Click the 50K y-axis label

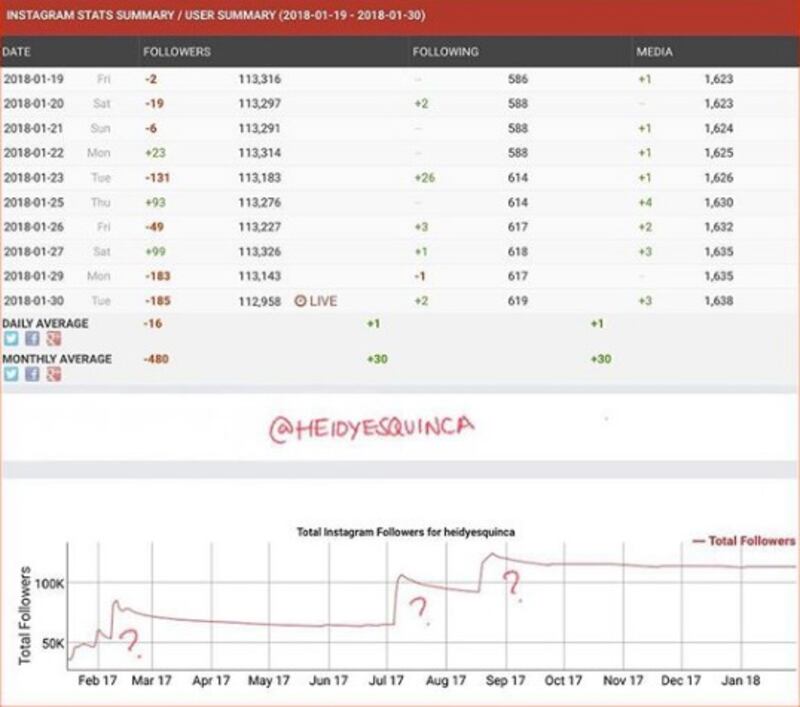click(53, 644)
